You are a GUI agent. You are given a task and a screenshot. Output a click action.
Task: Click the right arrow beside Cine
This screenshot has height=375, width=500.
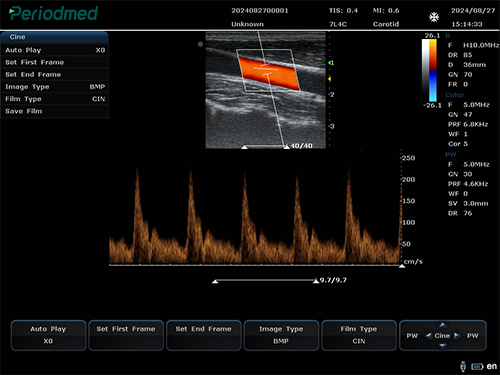[x=457, y=336]
